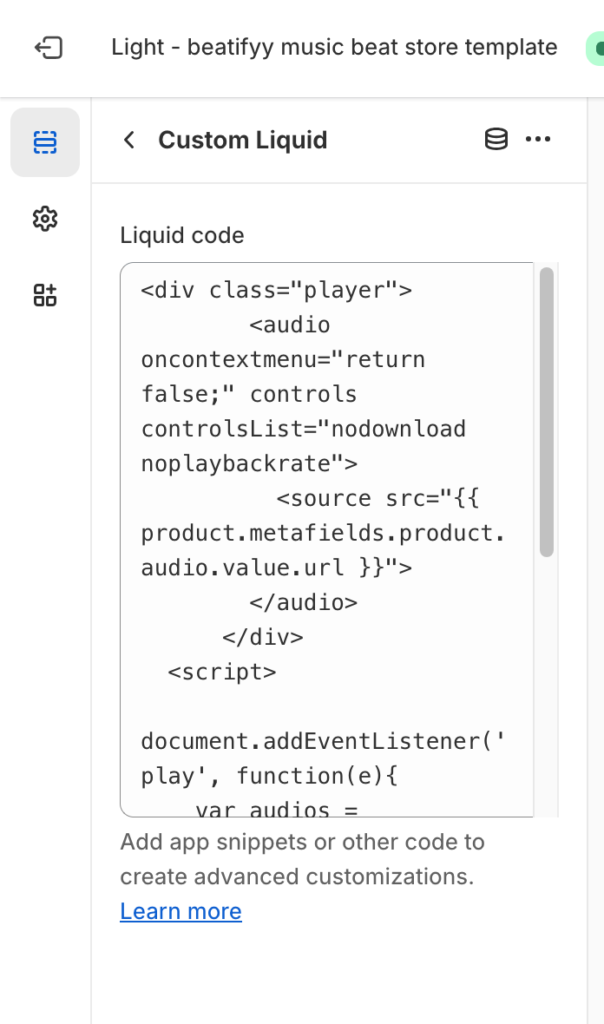Viewport: 604px width, 1024px height.
Task: Go back from Custom Liquid settings
Action: tap(129, 140)
